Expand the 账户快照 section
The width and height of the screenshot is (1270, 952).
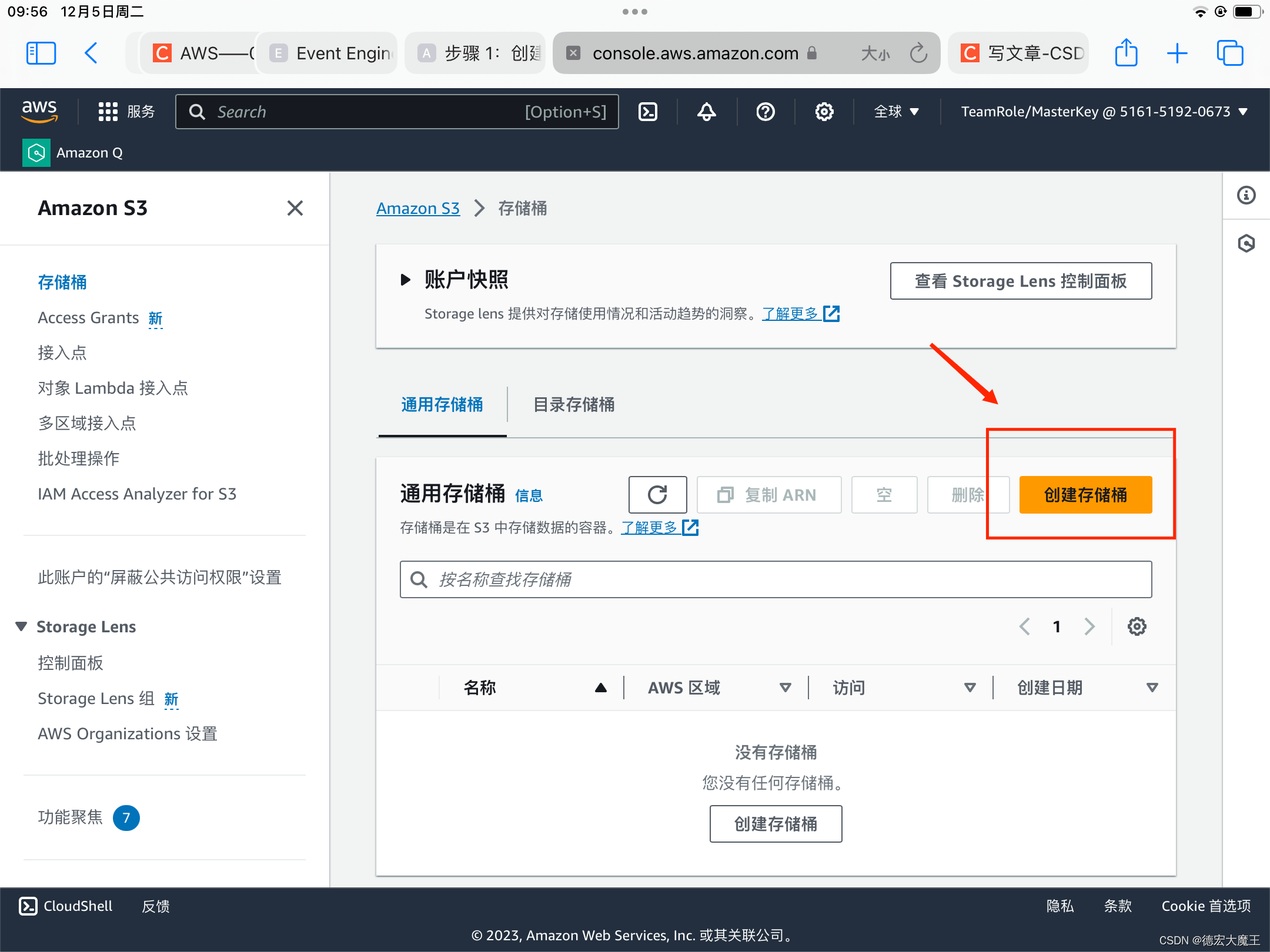[x=405, y=280]
